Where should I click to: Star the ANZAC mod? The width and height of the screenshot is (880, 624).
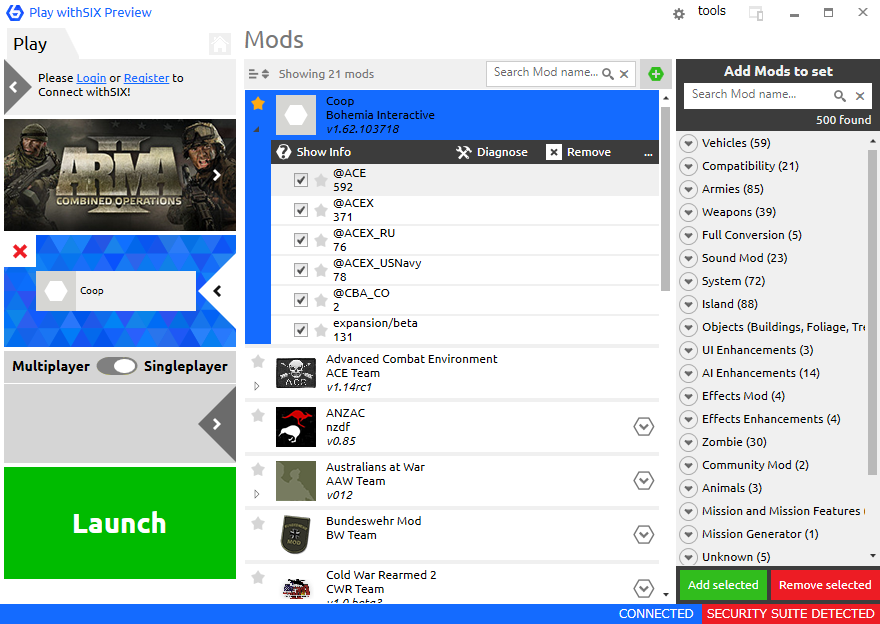[258, 415]
